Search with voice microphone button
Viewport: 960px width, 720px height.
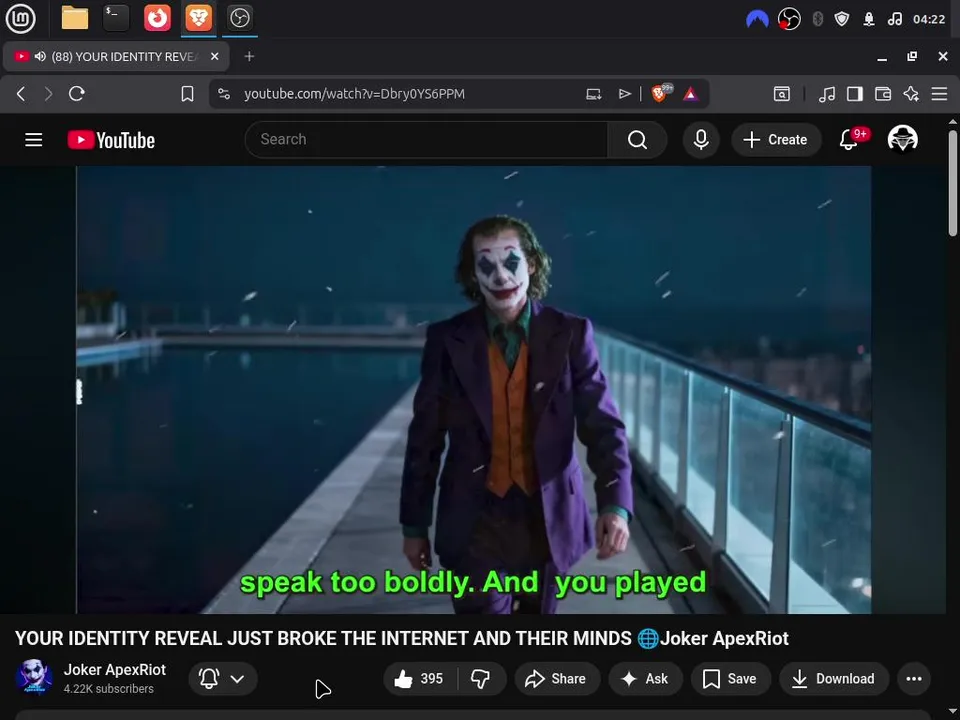[701, 140]
